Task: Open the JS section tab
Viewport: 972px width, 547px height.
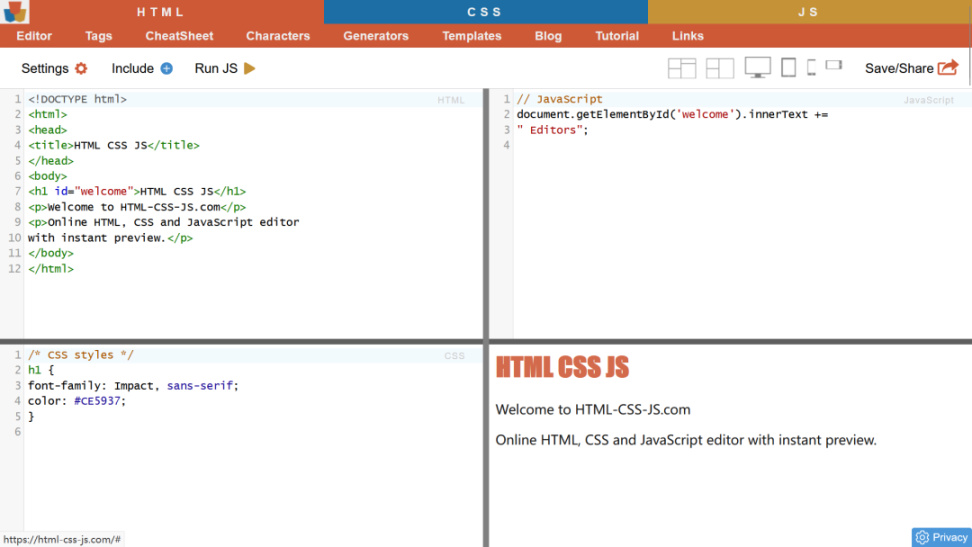Action: 810,12
